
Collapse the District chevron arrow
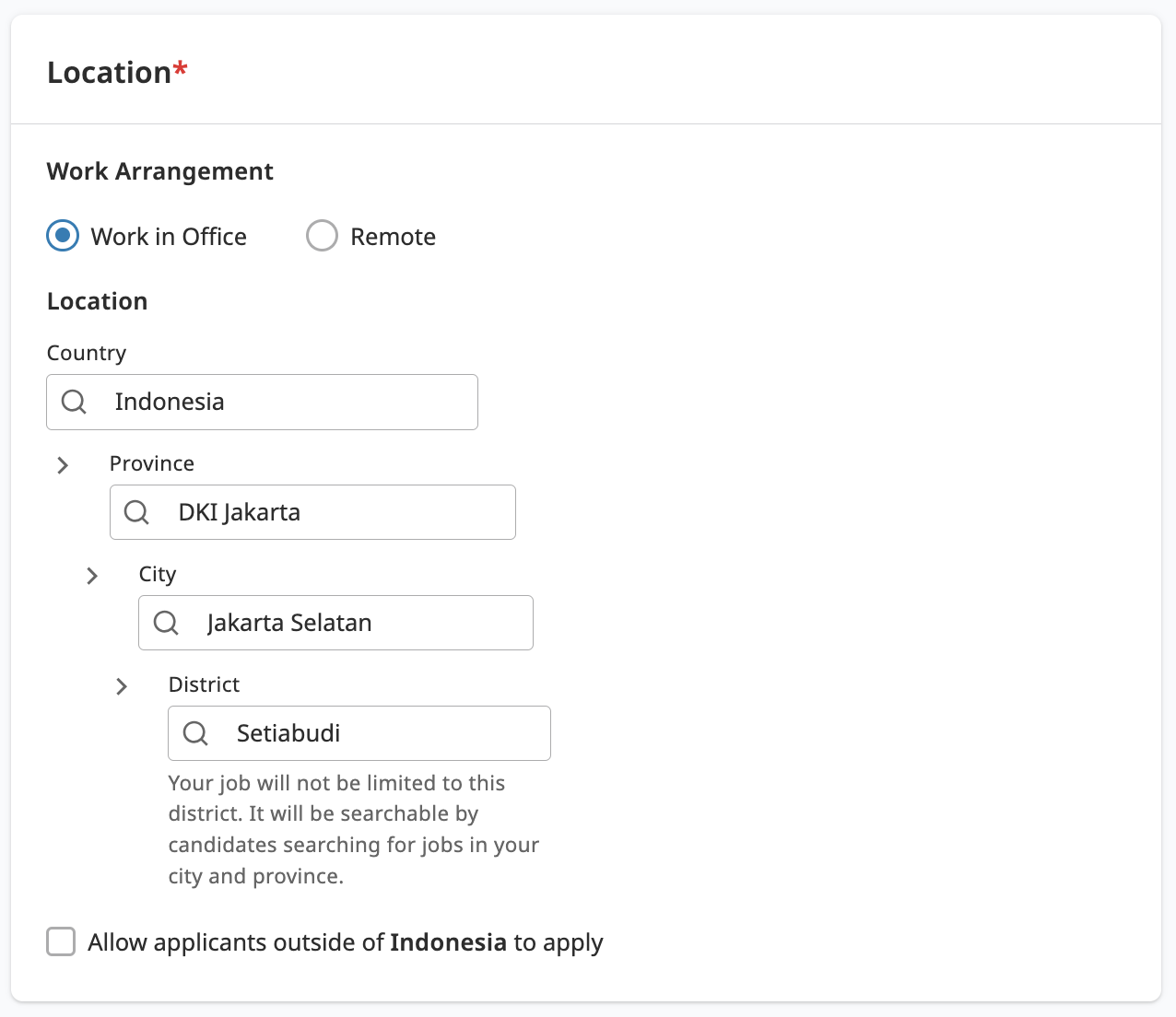[x=122, y=686]
